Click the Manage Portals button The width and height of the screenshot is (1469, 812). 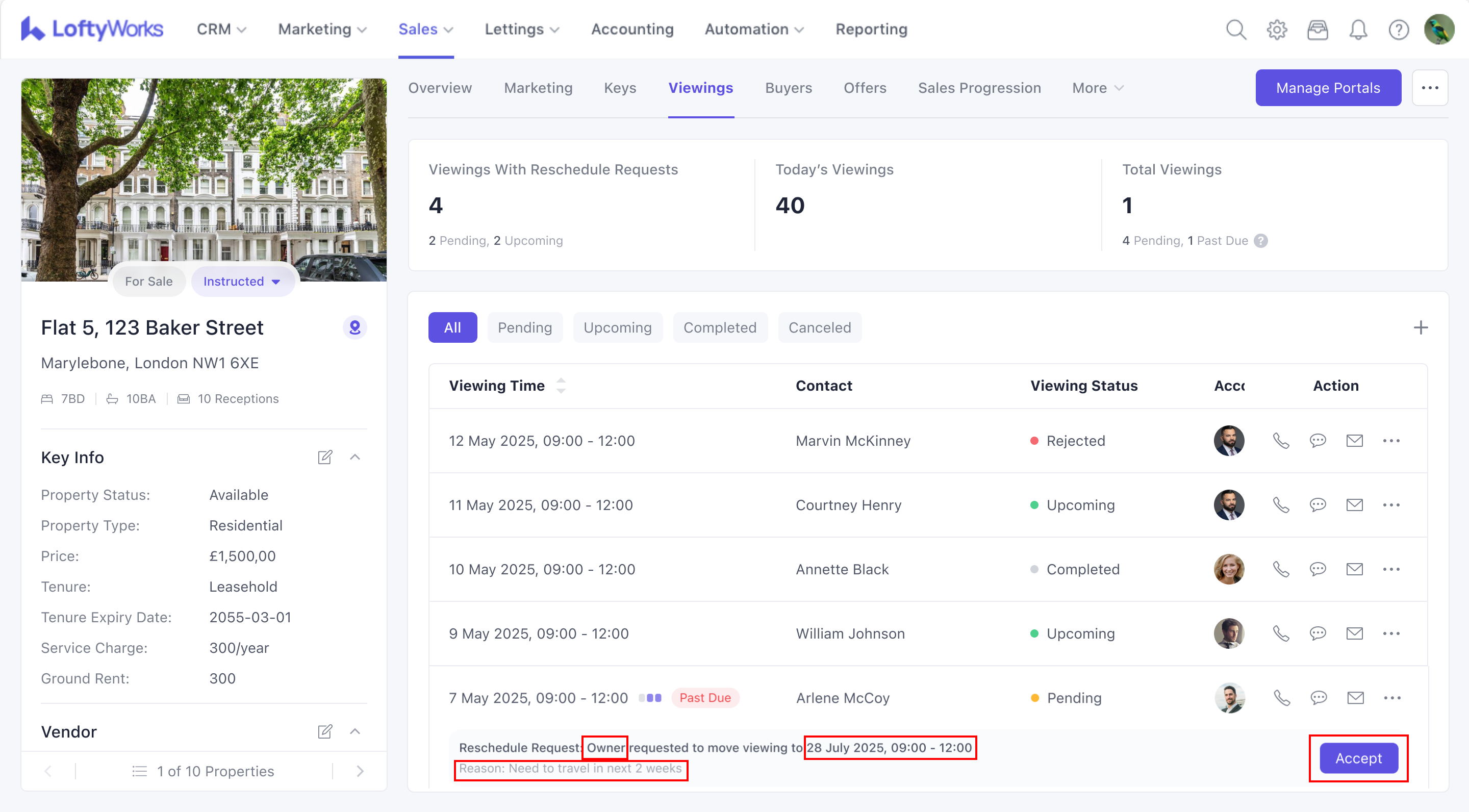(x=1328, y=88)
